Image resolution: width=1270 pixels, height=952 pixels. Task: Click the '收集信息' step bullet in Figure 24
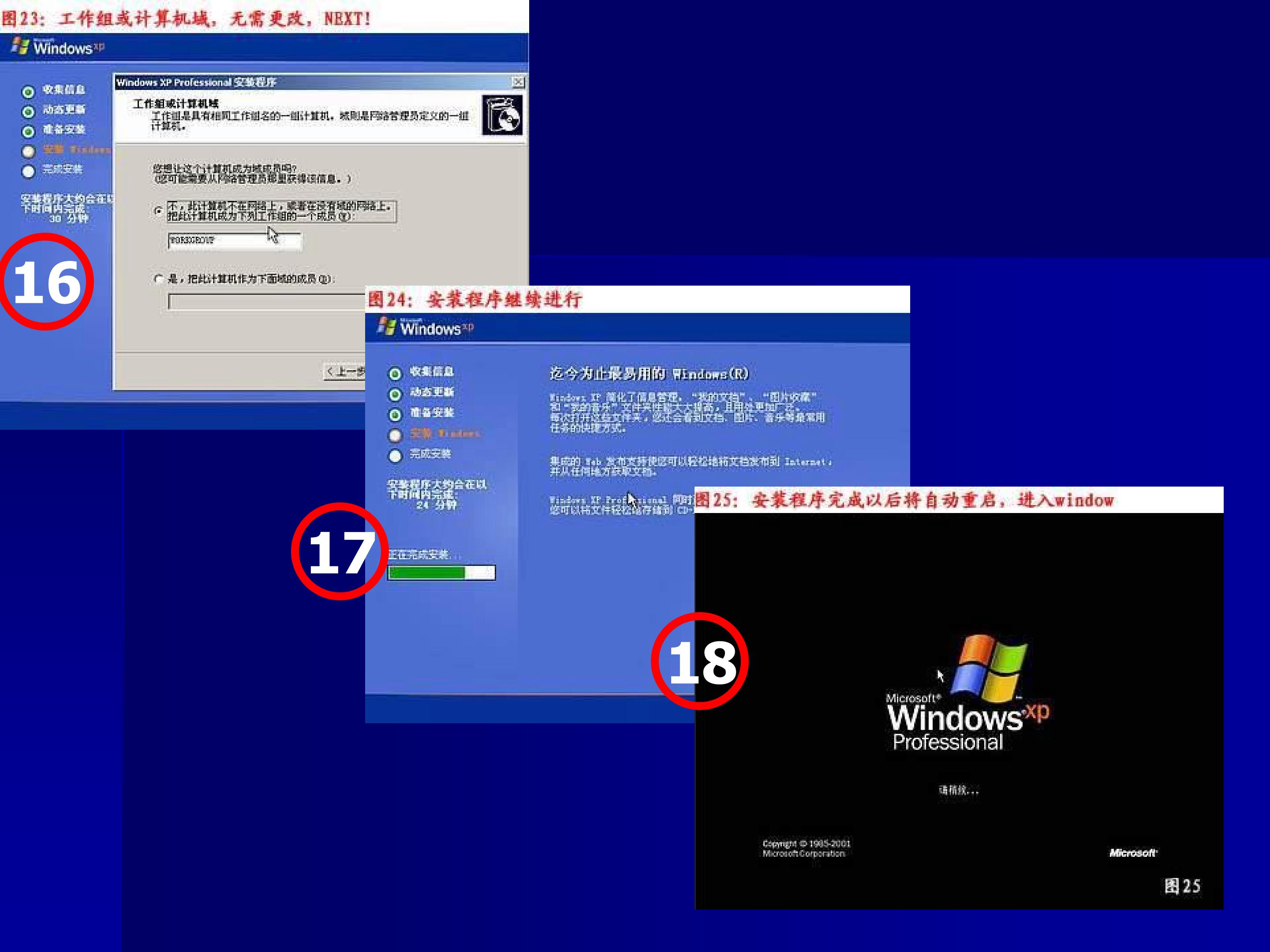395,374
